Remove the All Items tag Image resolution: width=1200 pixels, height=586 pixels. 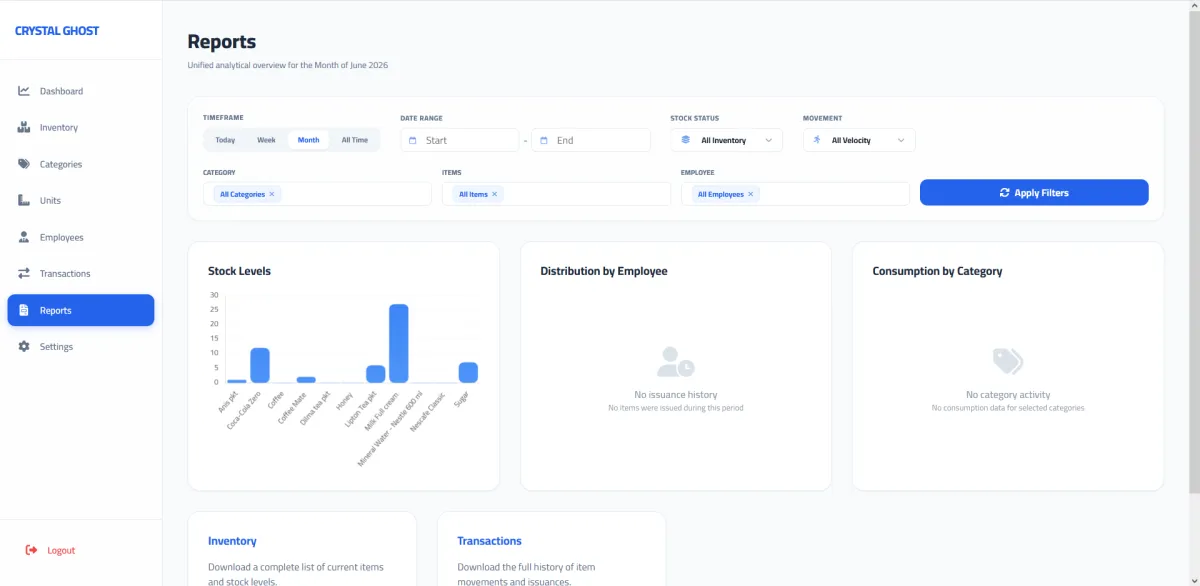(x=495, y=194)
